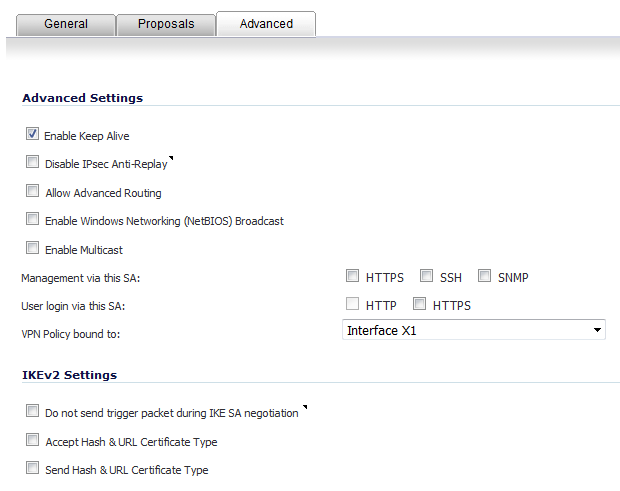Enable HTTPS management via this SA

352,276
